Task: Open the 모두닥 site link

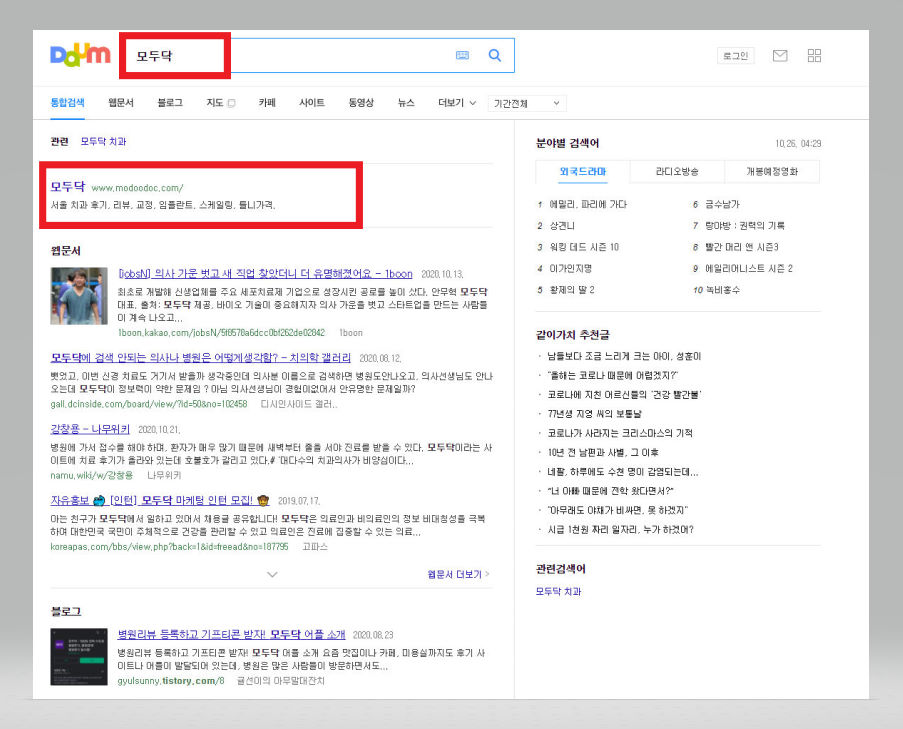Action: coord(67,187)
